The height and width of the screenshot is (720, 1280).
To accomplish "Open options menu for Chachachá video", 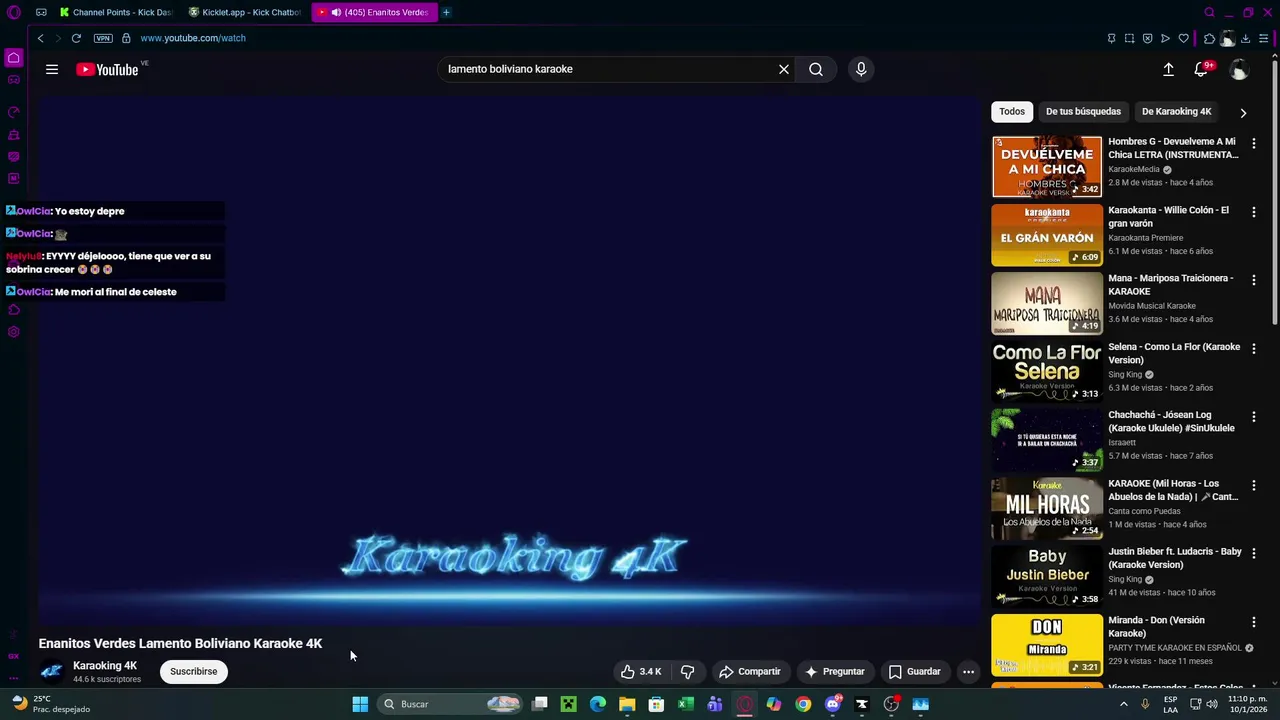I will pos(1254,416).
